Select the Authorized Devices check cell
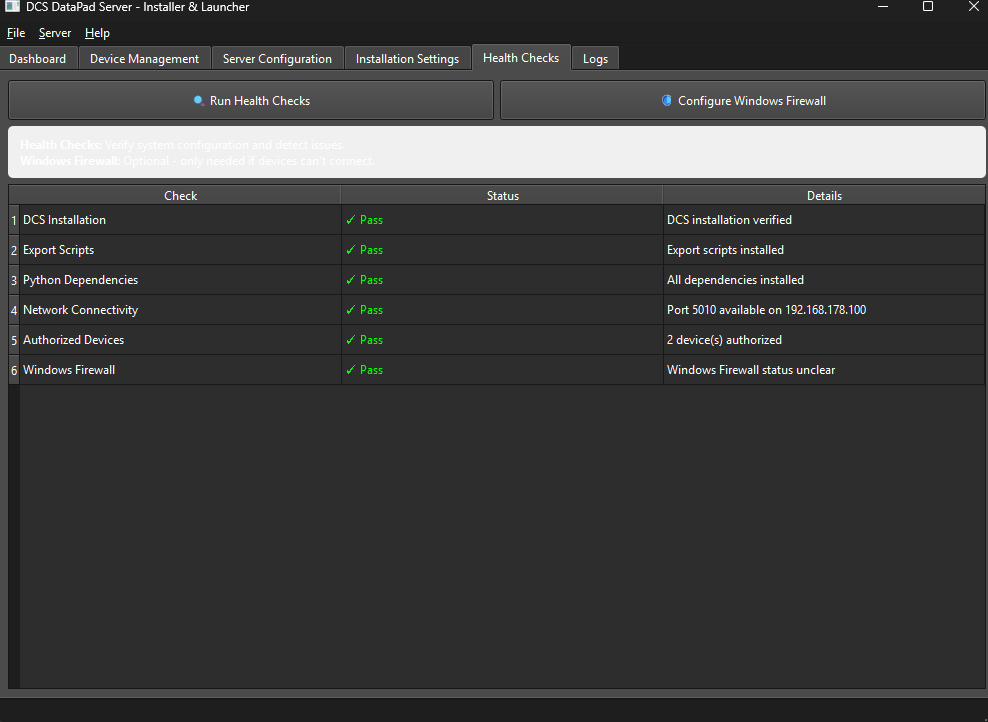988x722 pixels. 181,340
